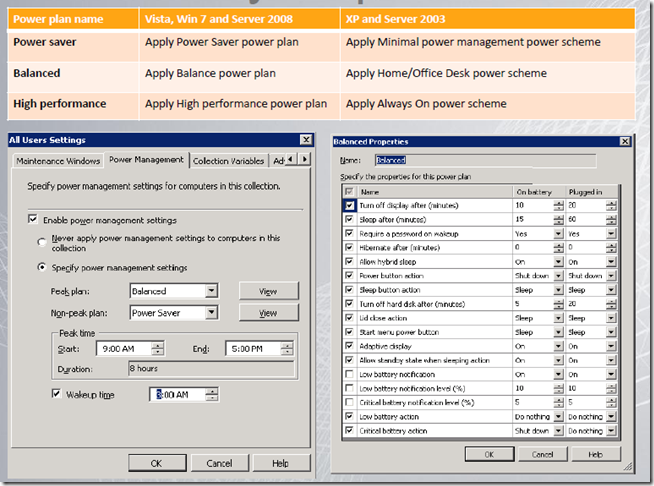Click Apply Always On power scheme cell
654x486 pixels.
click(x=488, y=106)
